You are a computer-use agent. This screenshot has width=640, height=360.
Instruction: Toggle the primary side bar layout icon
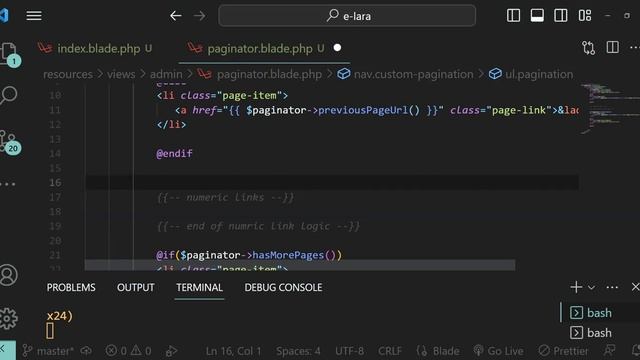513,16
